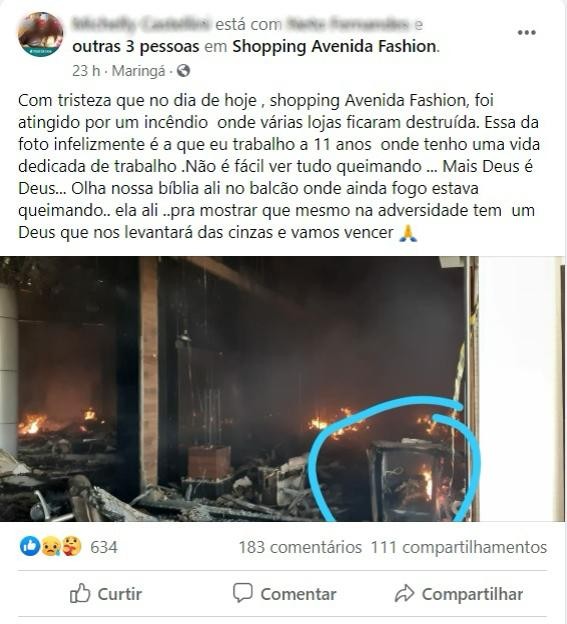The width and height of the screenshot is (567, 624).
Task: Click the public globe privacy icon
Action: [183, 71]
